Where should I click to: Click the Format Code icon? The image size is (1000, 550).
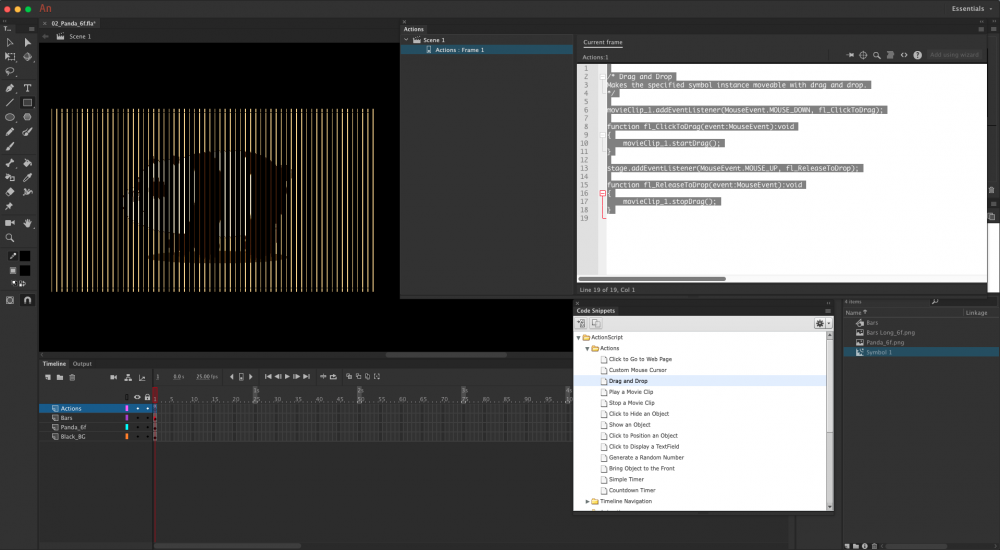click(890, 56)
